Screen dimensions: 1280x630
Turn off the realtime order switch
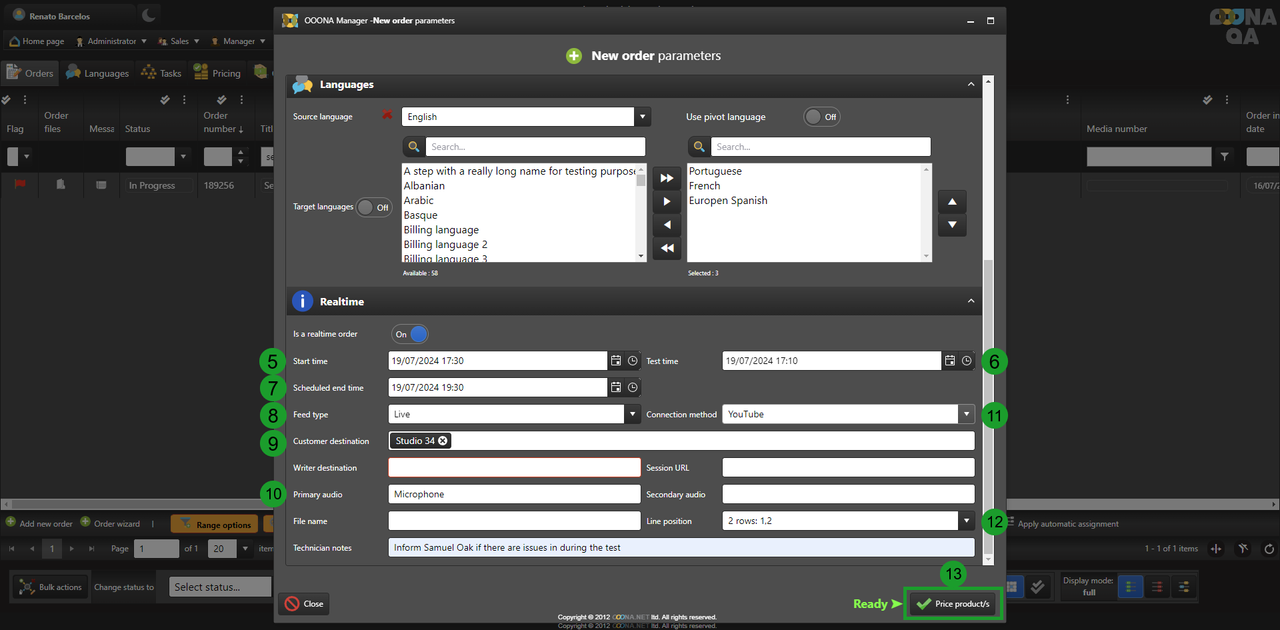click(x=410, y=335)
